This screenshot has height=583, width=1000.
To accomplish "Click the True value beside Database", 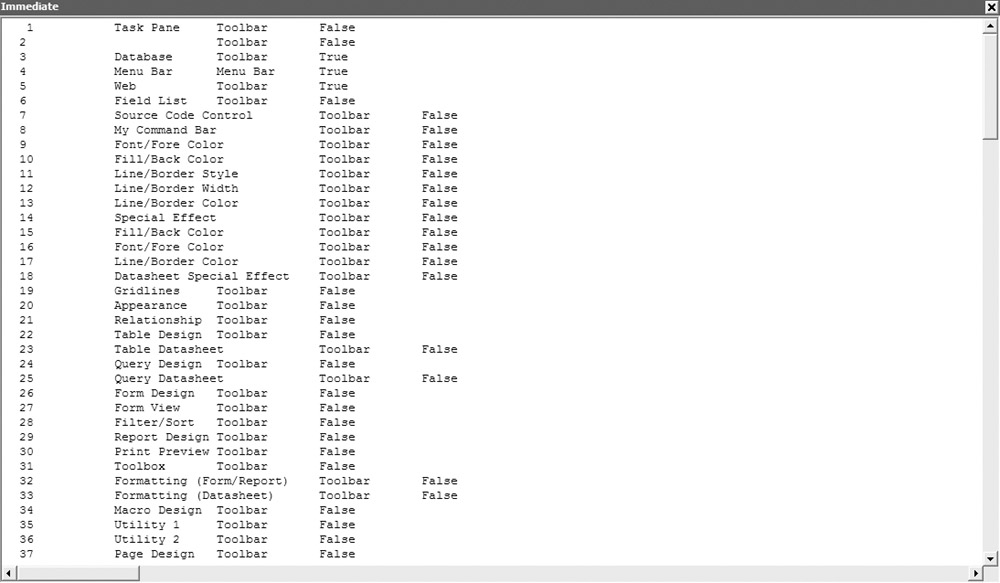I will [333, 57].
